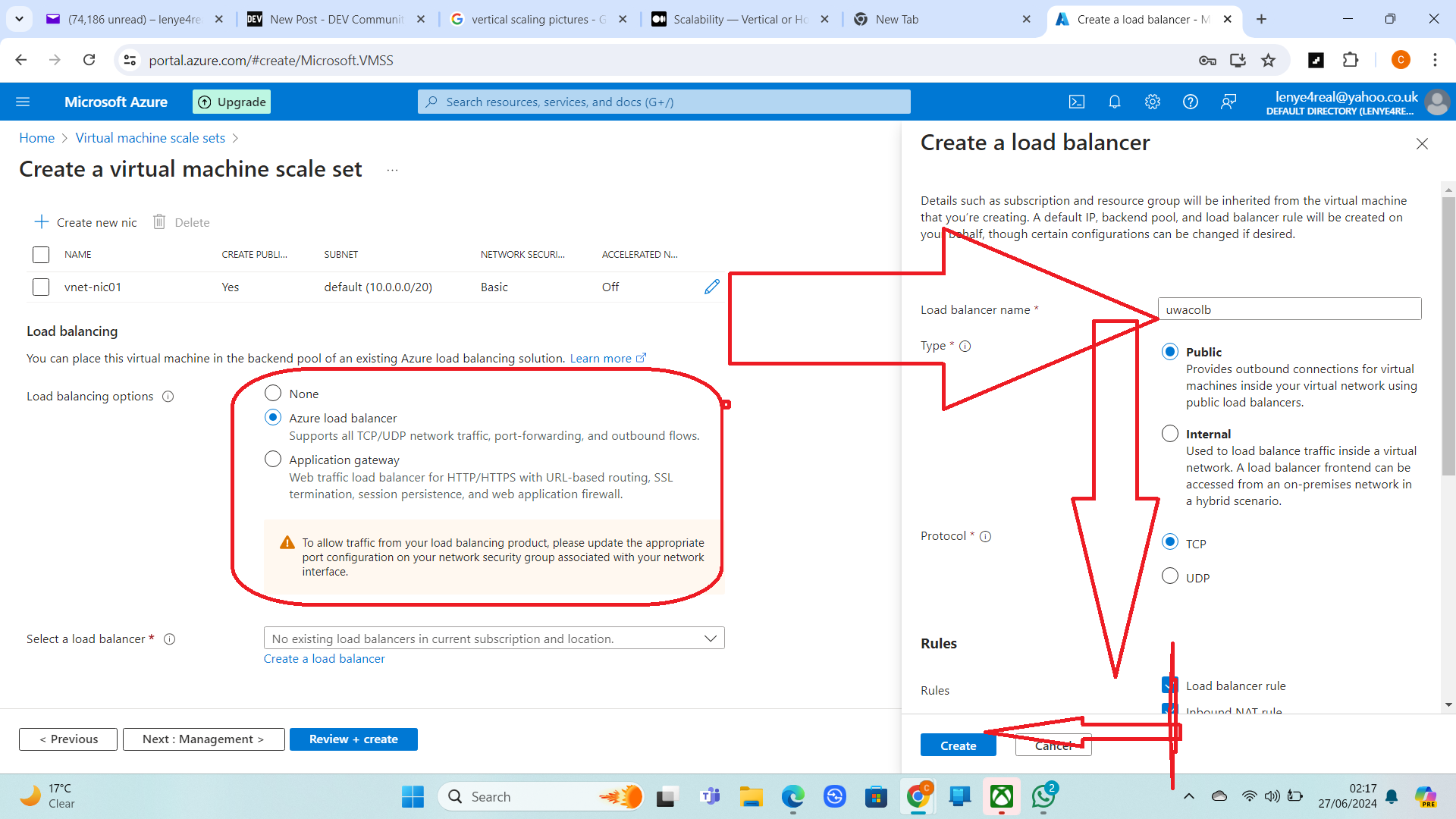Switch to the New Post - DEV Community tab
This screenshot has width=1456, height=819.
[336, 19]
